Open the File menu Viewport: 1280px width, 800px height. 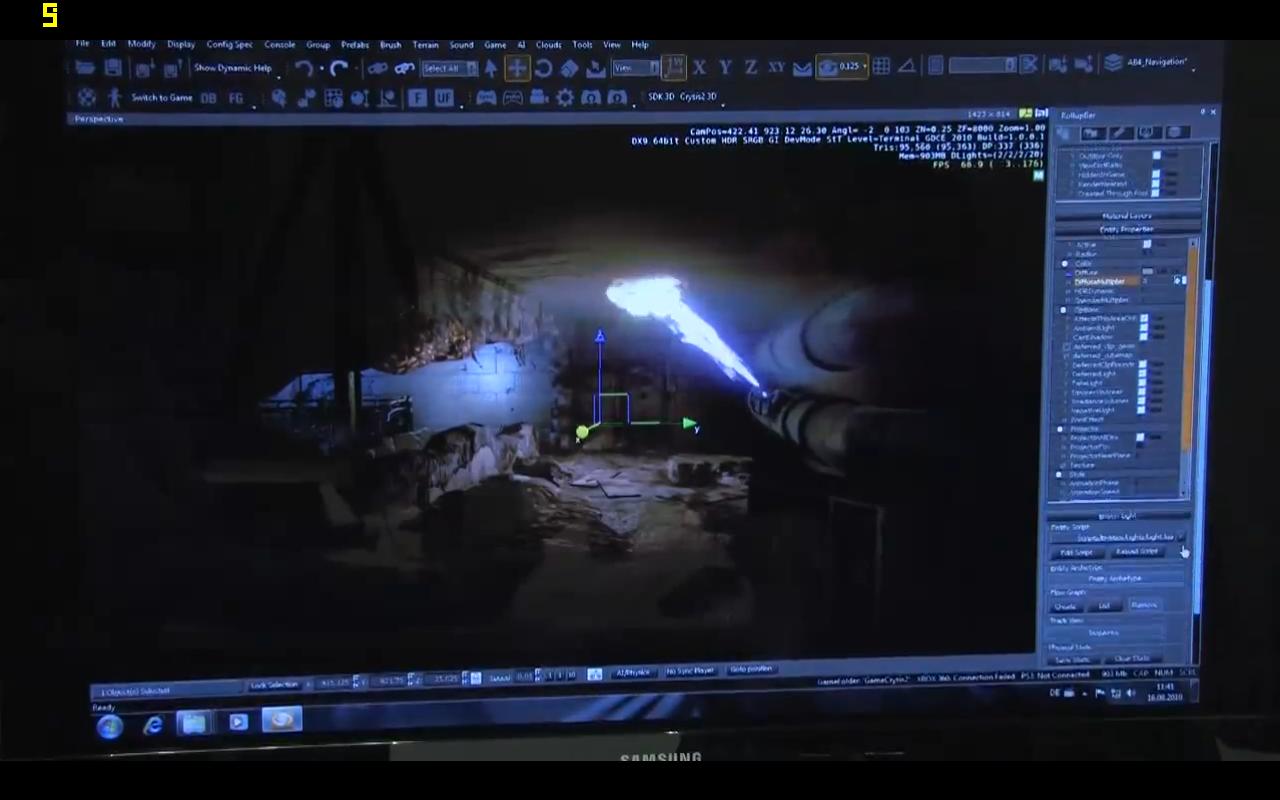[x=82, y=44]
